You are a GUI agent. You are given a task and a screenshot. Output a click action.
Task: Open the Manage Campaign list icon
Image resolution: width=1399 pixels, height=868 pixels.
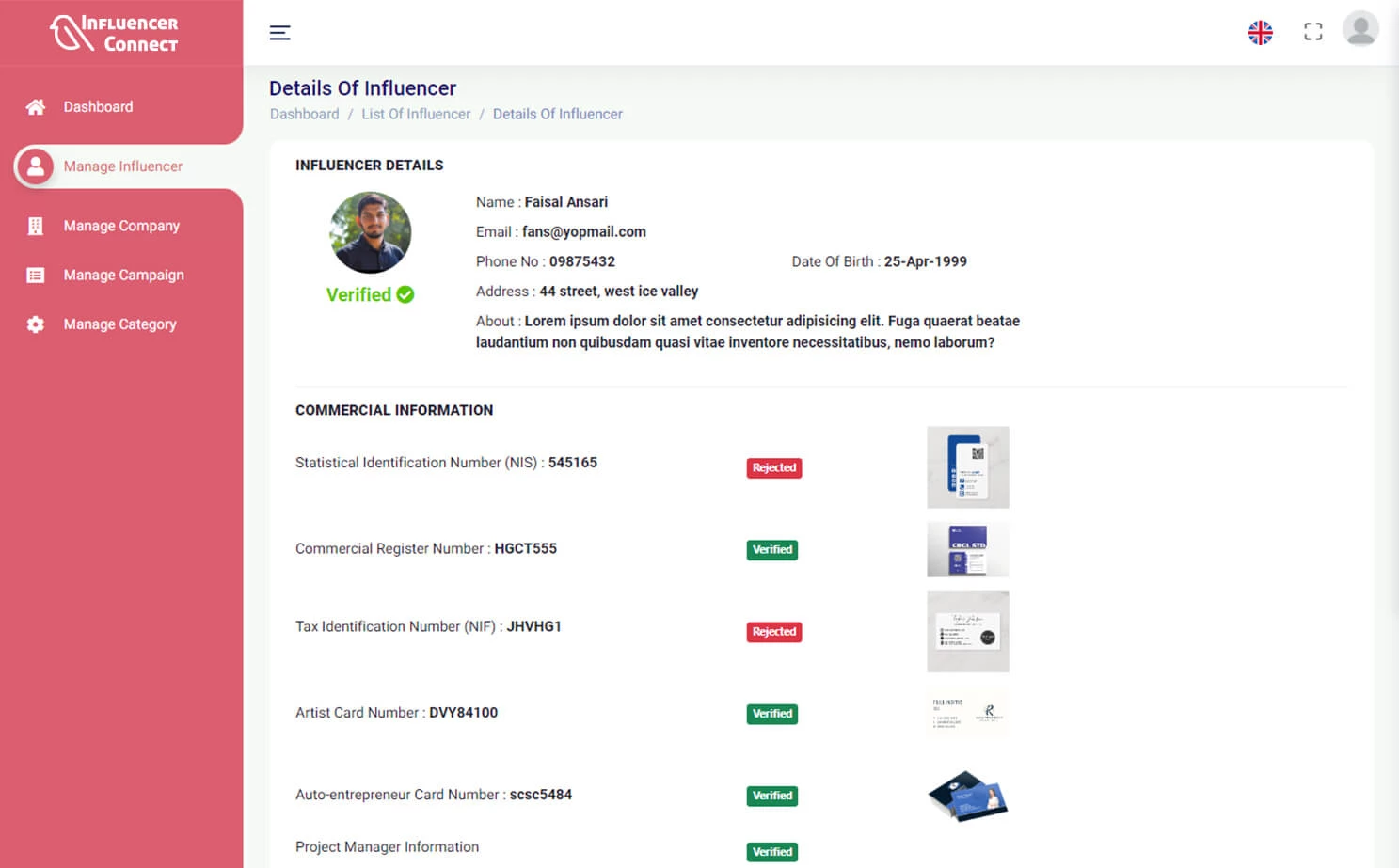(35, 275)
